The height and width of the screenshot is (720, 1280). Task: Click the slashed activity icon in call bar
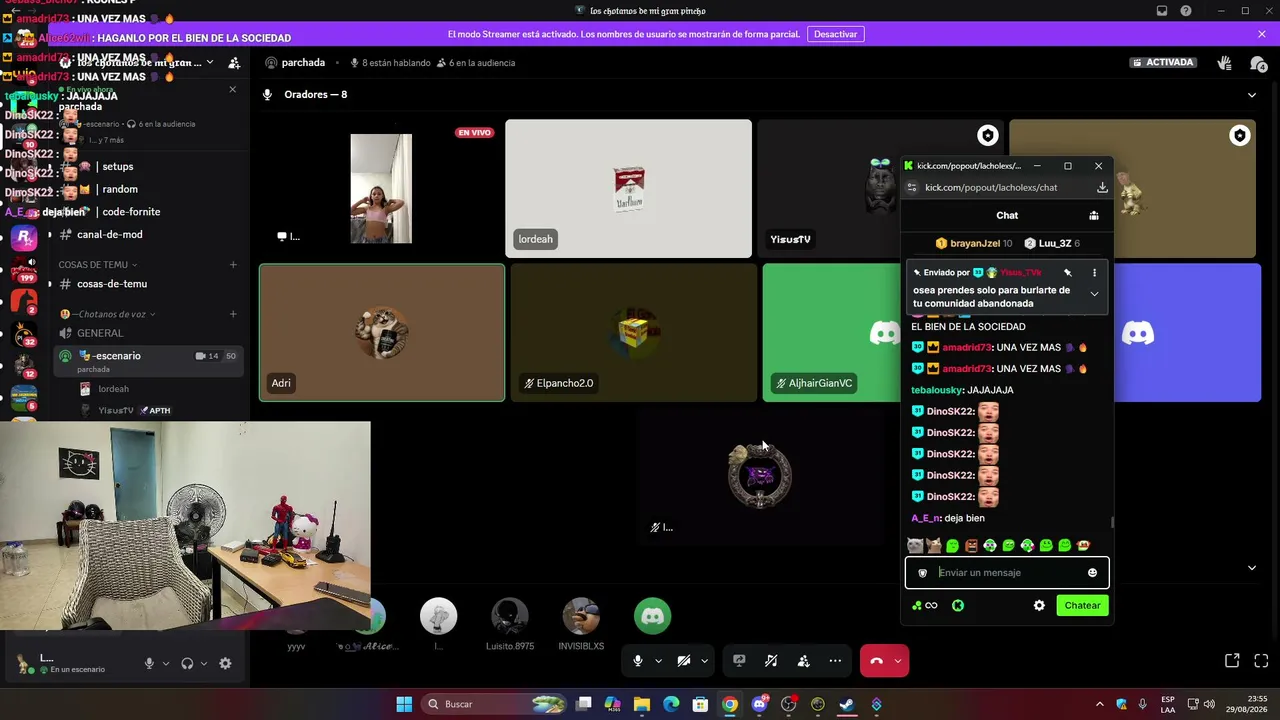click(x=771, y=661)
